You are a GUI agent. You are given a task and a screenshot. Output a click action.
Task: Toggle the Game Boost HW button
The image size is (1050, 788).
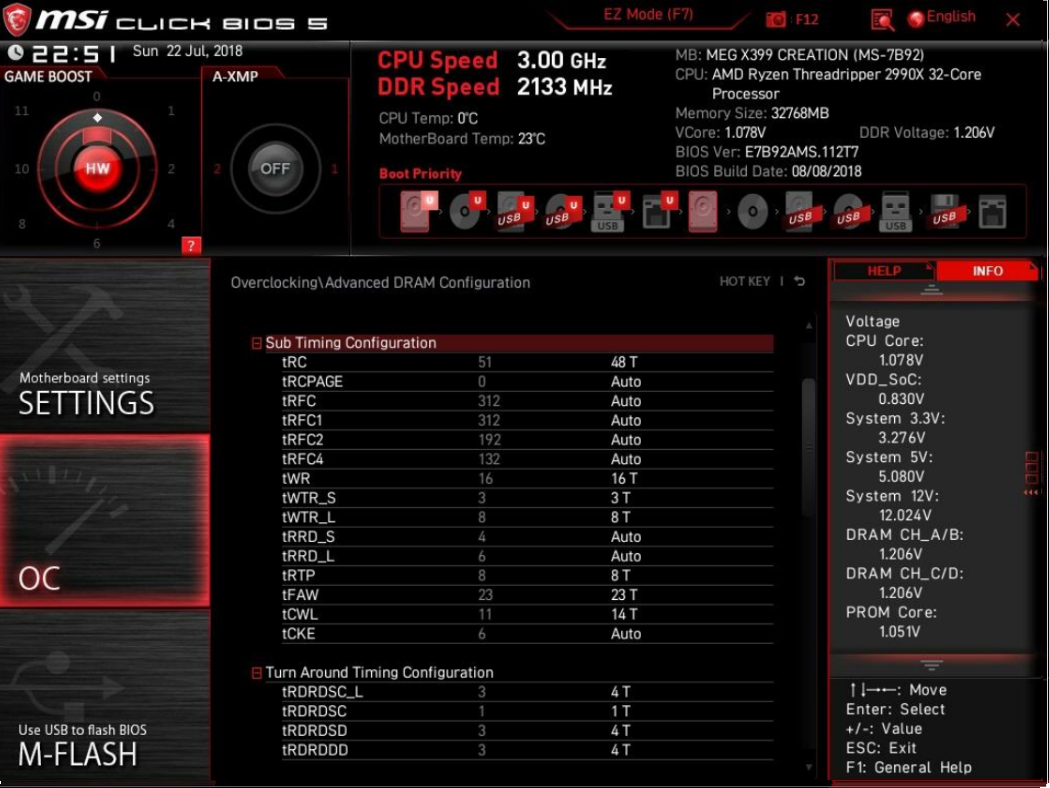(97, 168)
